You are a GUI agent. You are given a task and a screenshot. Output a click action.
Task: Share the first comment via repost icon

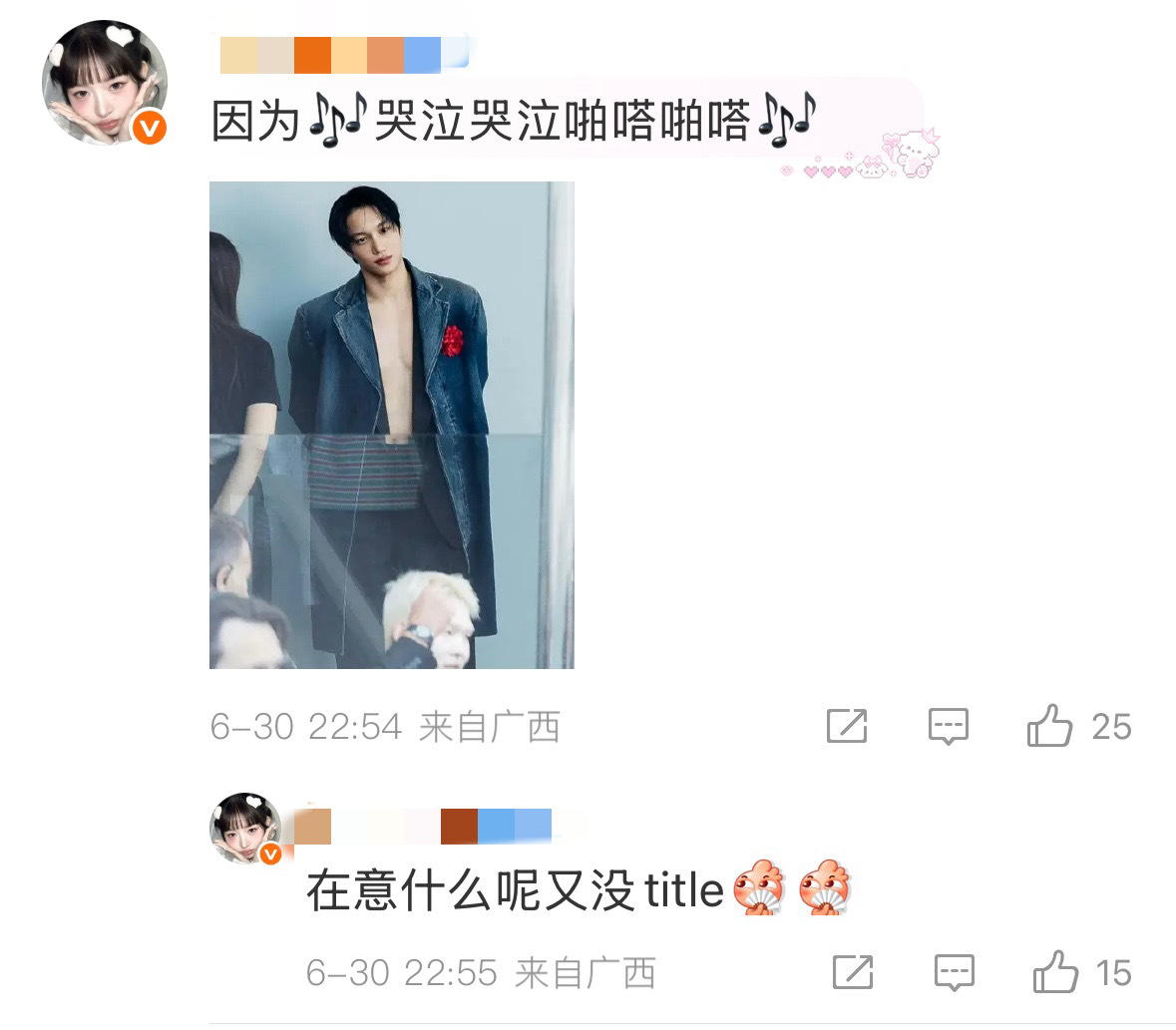[x=847, y=726]
